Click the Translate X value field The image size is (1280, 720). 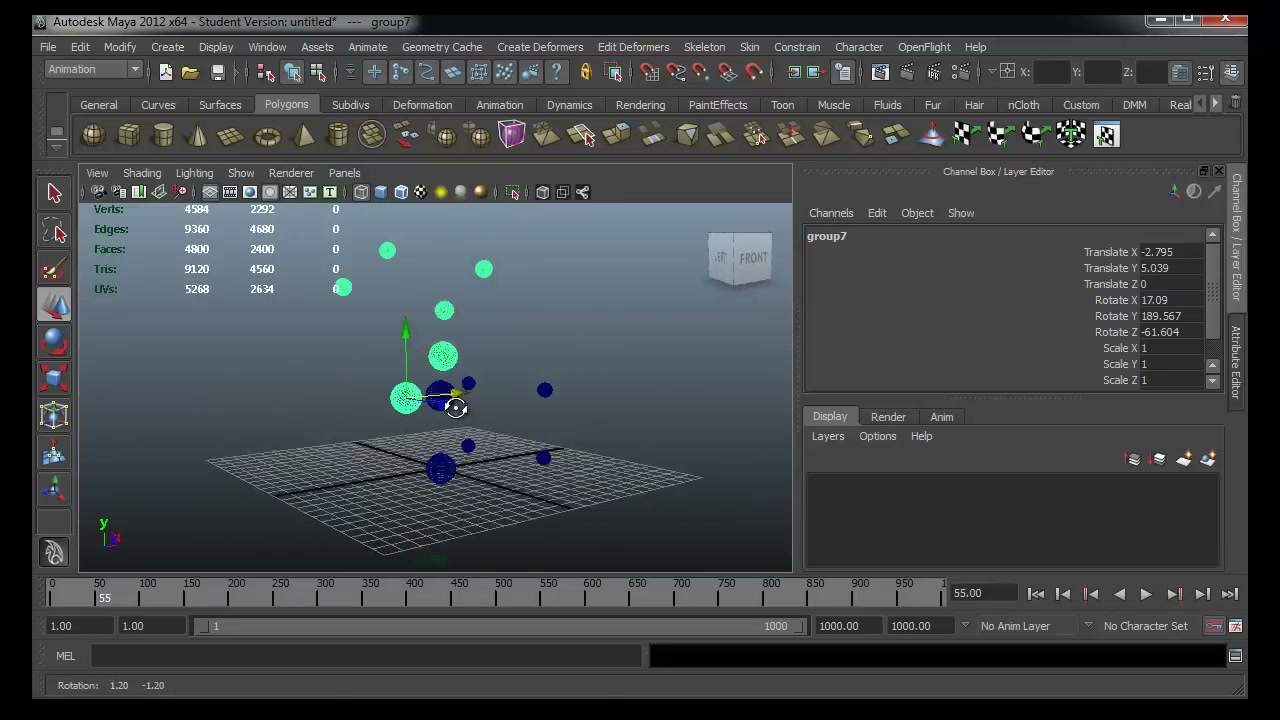pyautogui.click(x=1171, y=252)
